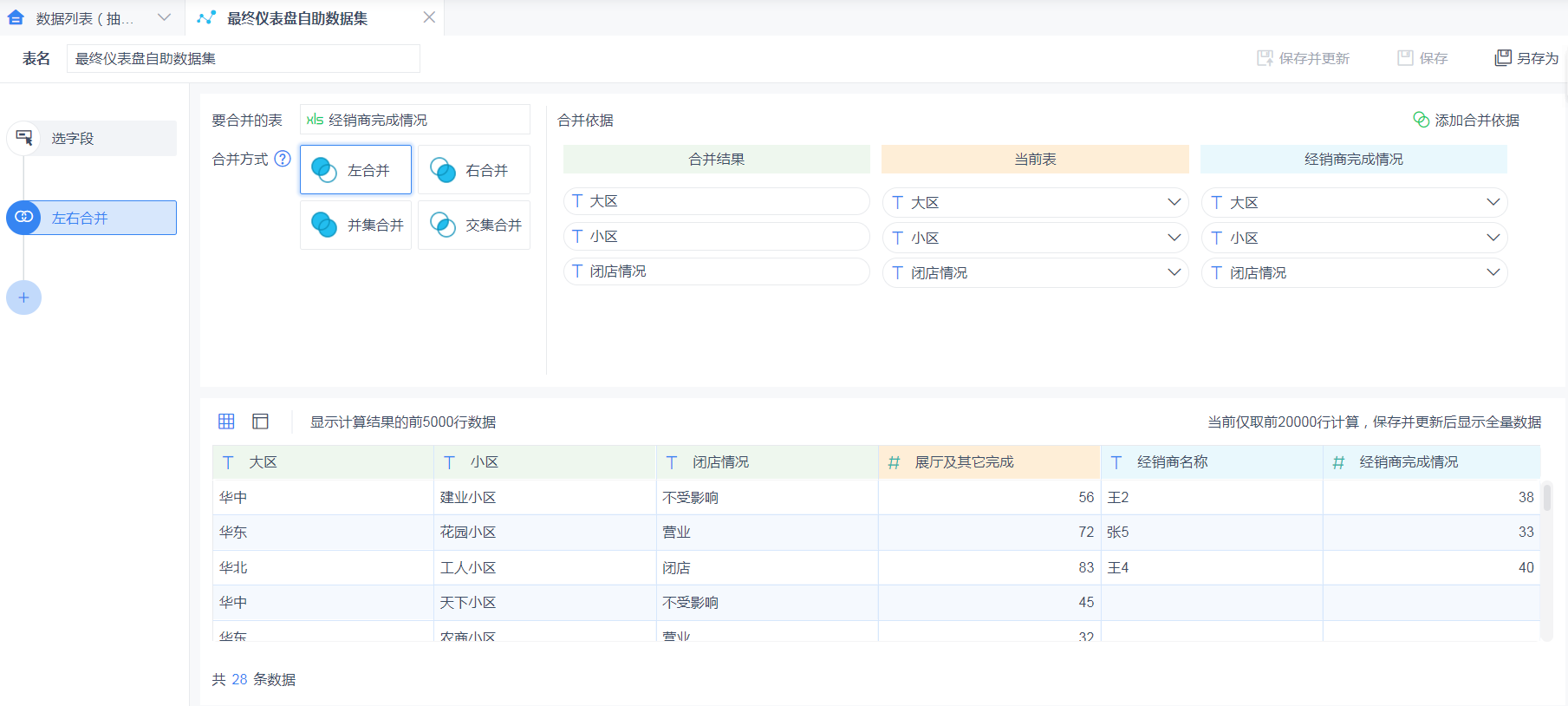Click the xls file icon
Image resolution: width=1568 pixels, height=706 pixels.
(x=315, y=120)
